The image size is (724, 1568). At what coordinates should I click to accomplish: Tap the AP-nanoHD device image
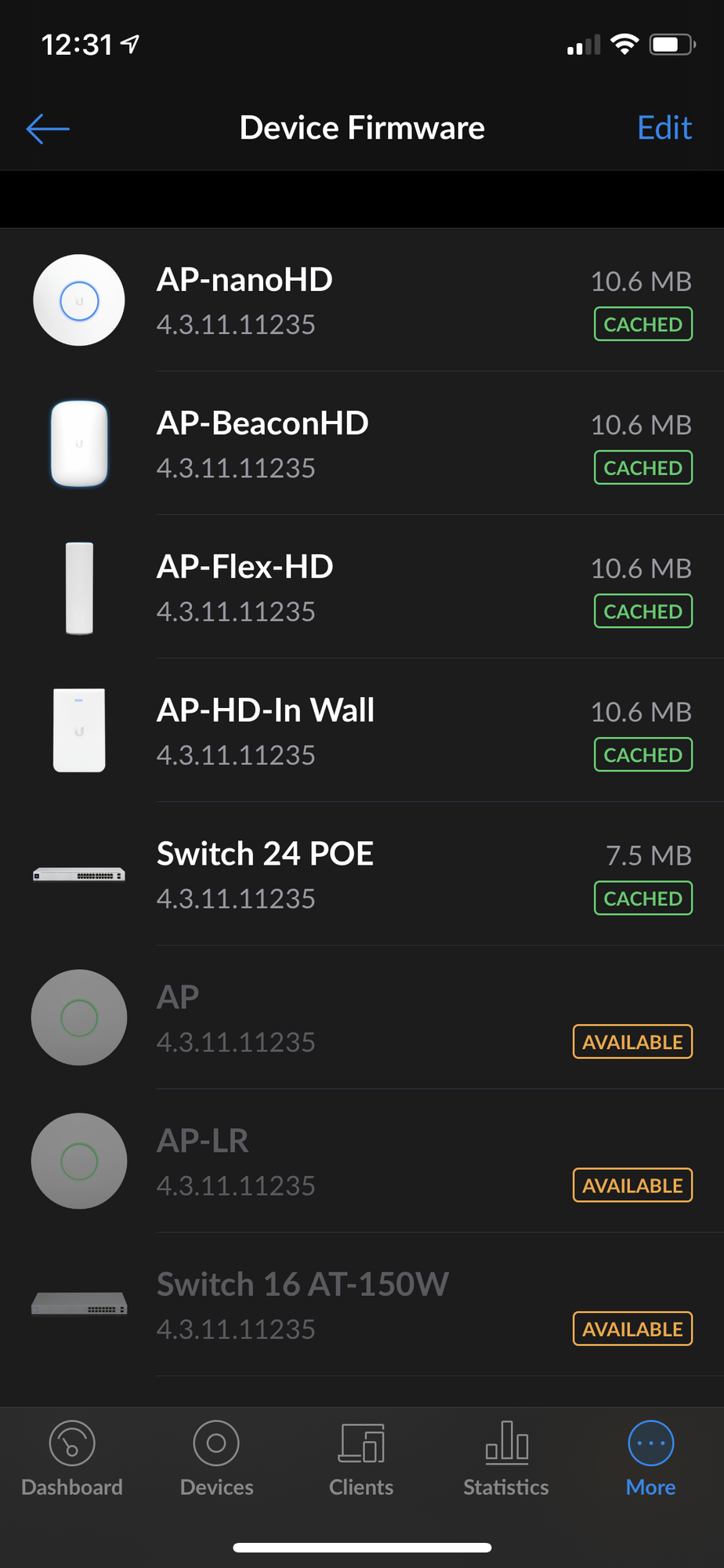79,300
